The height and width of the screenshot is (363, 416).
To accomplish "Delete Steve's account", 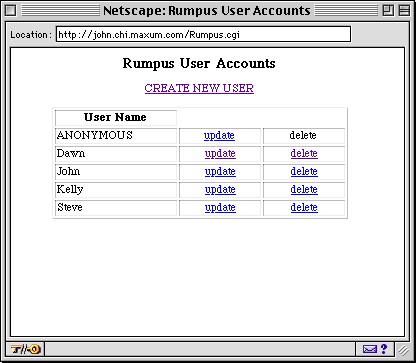I will coord(304,207).
